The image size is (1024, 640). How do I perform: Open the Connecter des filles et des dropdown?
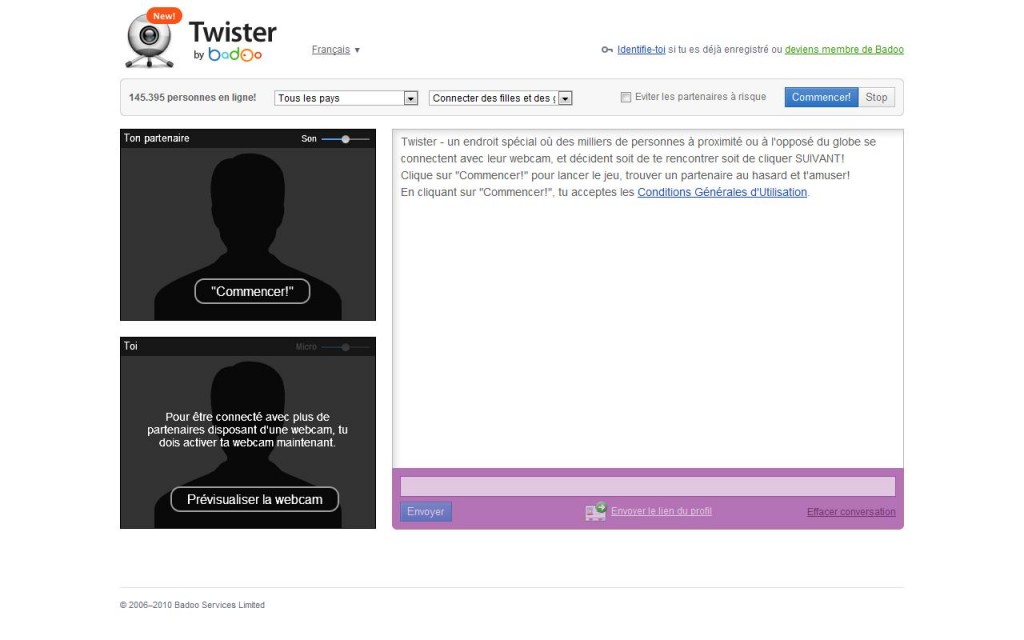500,98
